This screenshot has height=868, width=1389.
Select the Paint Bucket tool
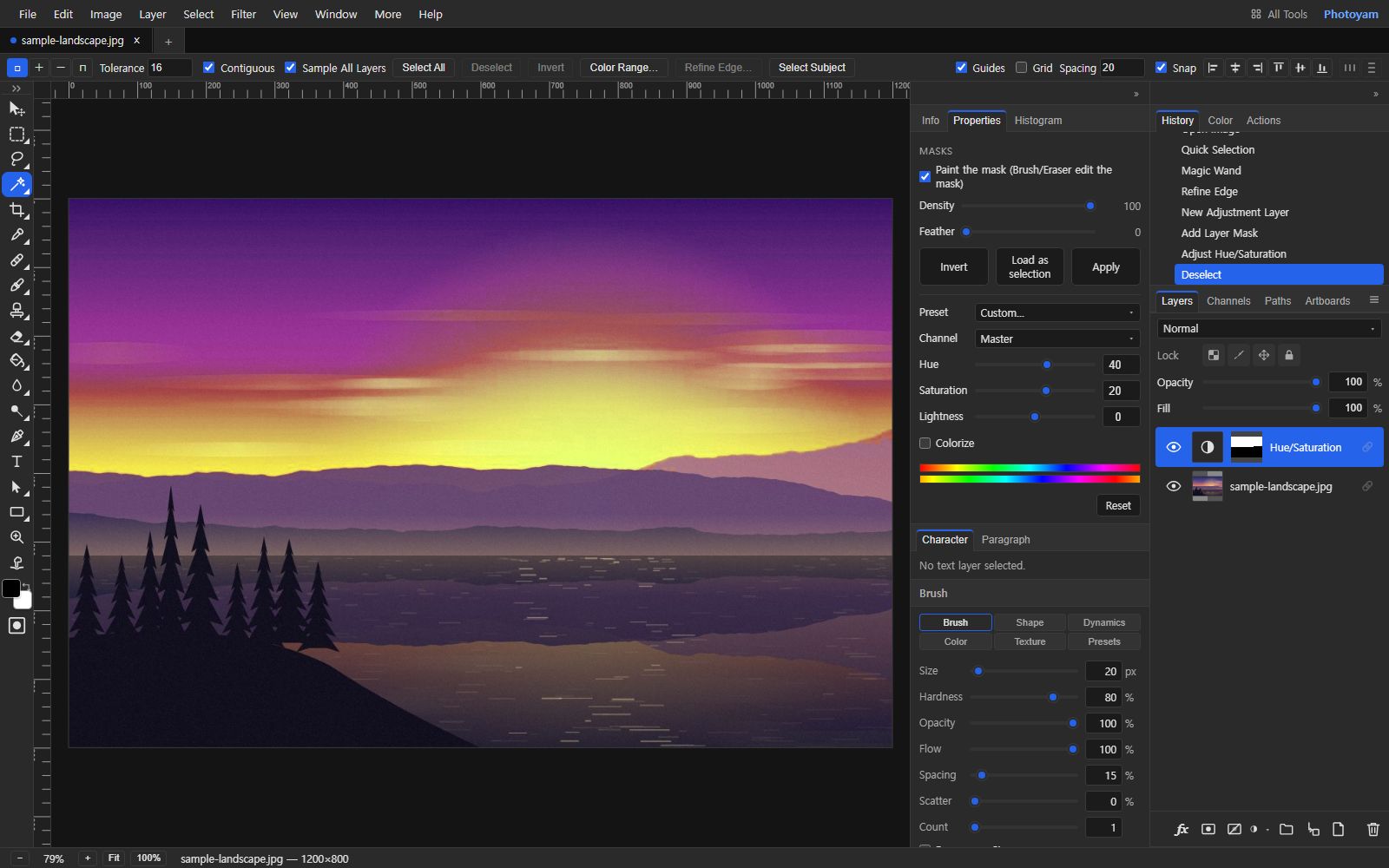[16, 360]
